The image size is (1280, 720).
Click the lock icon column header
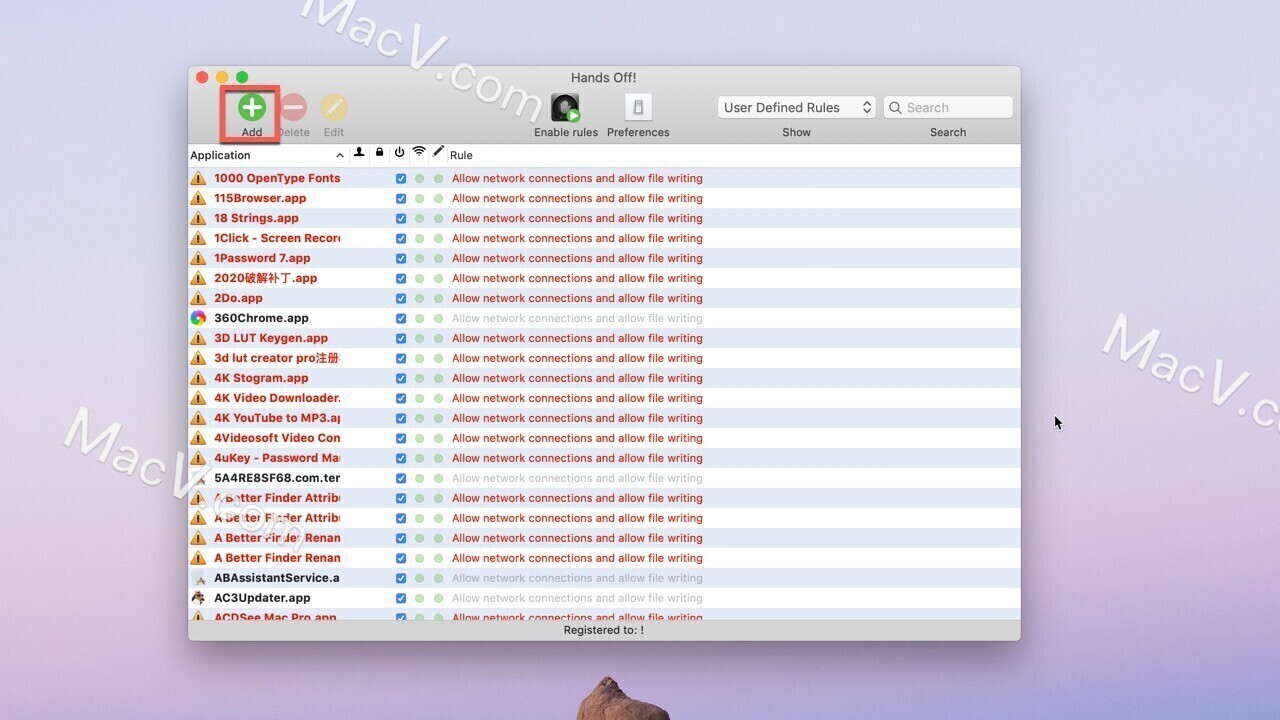coord(380,153)
